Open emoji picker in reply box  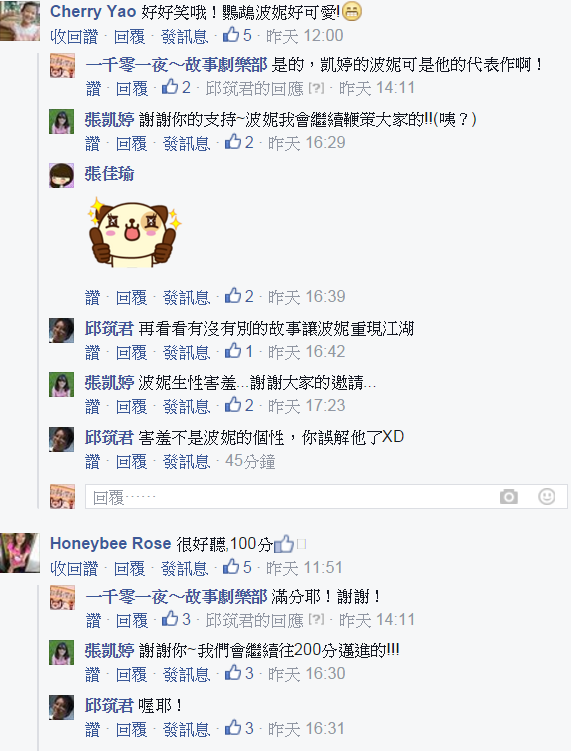(x=546, y=496)
